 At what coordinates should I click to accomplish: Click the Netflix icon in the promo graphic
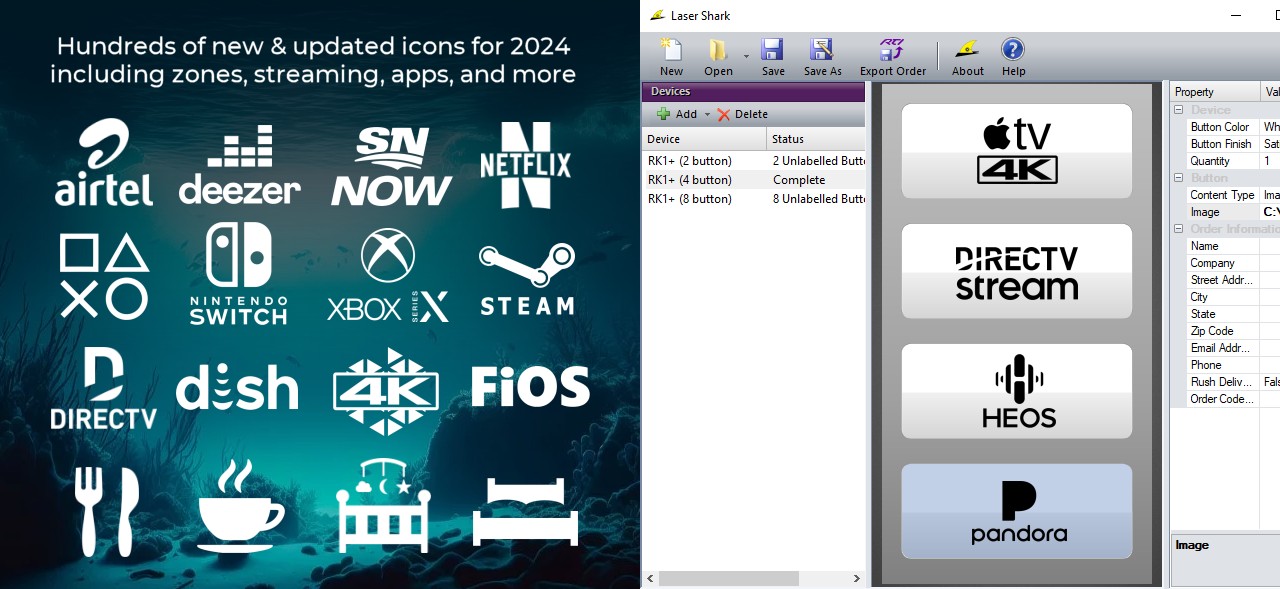[x=525, y=165]
